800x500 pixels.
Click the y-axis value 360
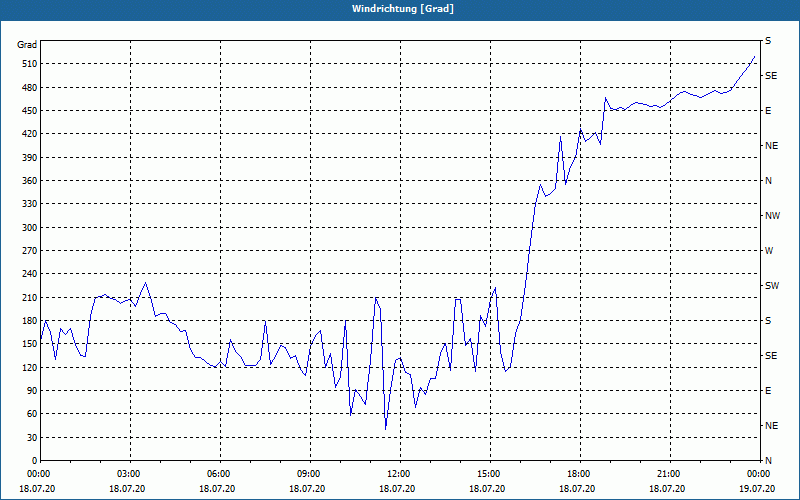(29, 181)
